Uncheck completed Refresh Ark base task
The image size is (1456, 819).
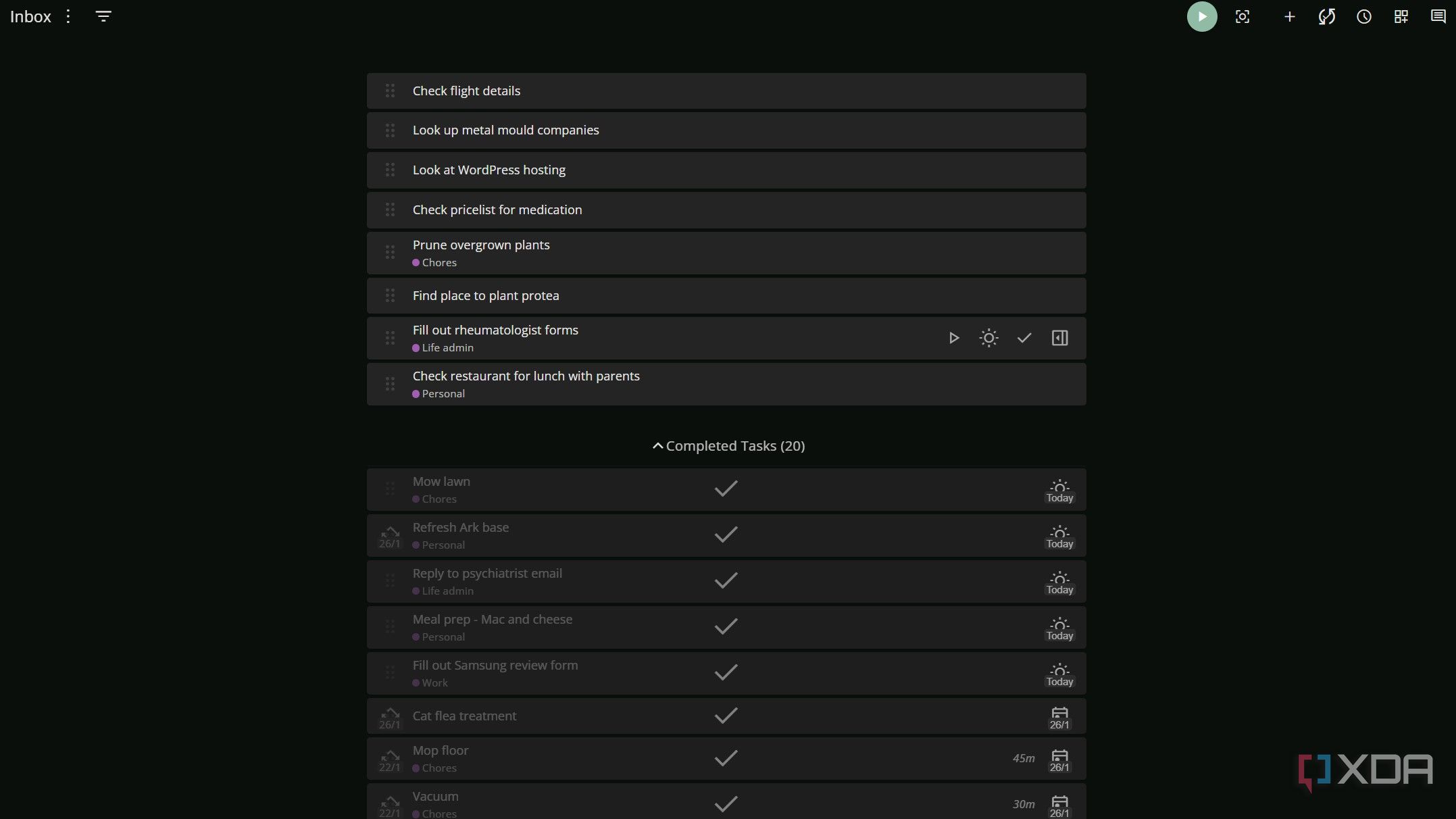point(726,535)
